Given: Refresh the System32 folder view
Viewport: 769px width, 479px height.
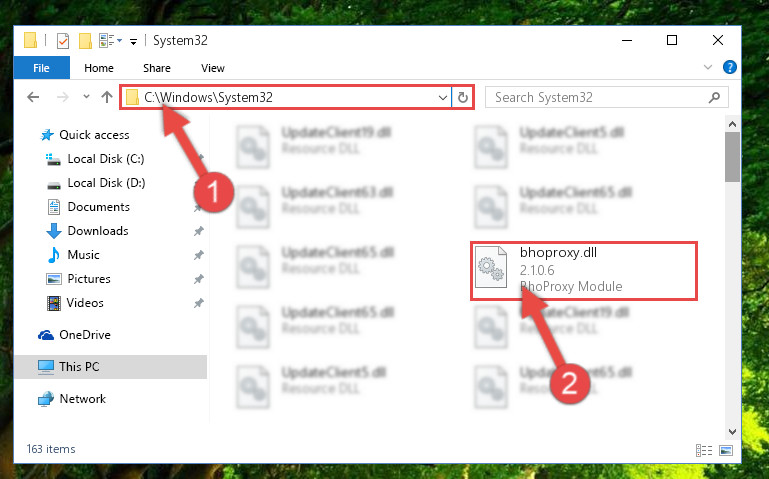Looking at the screenshot, I should (462, 97).
